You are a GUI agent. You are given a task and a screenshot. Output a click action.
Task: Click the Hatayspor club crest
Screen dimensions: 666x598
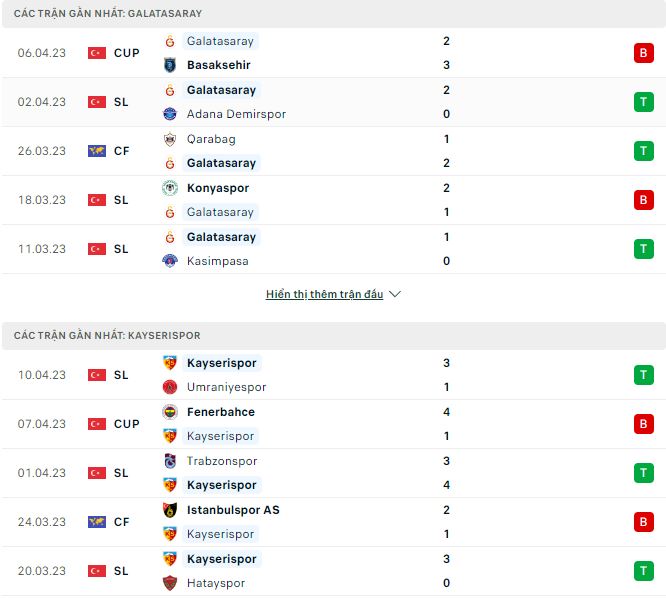[x=169, y=583]
